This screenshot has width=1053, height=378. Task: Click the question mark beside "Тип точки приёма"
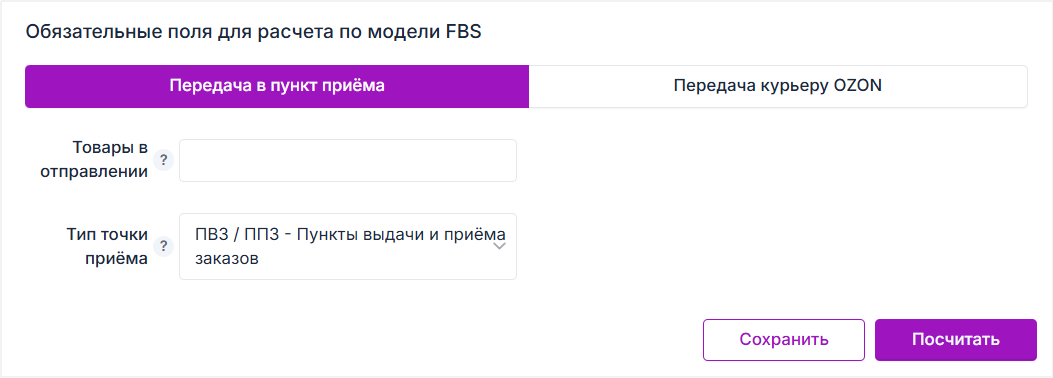click(x=163, y=246)
